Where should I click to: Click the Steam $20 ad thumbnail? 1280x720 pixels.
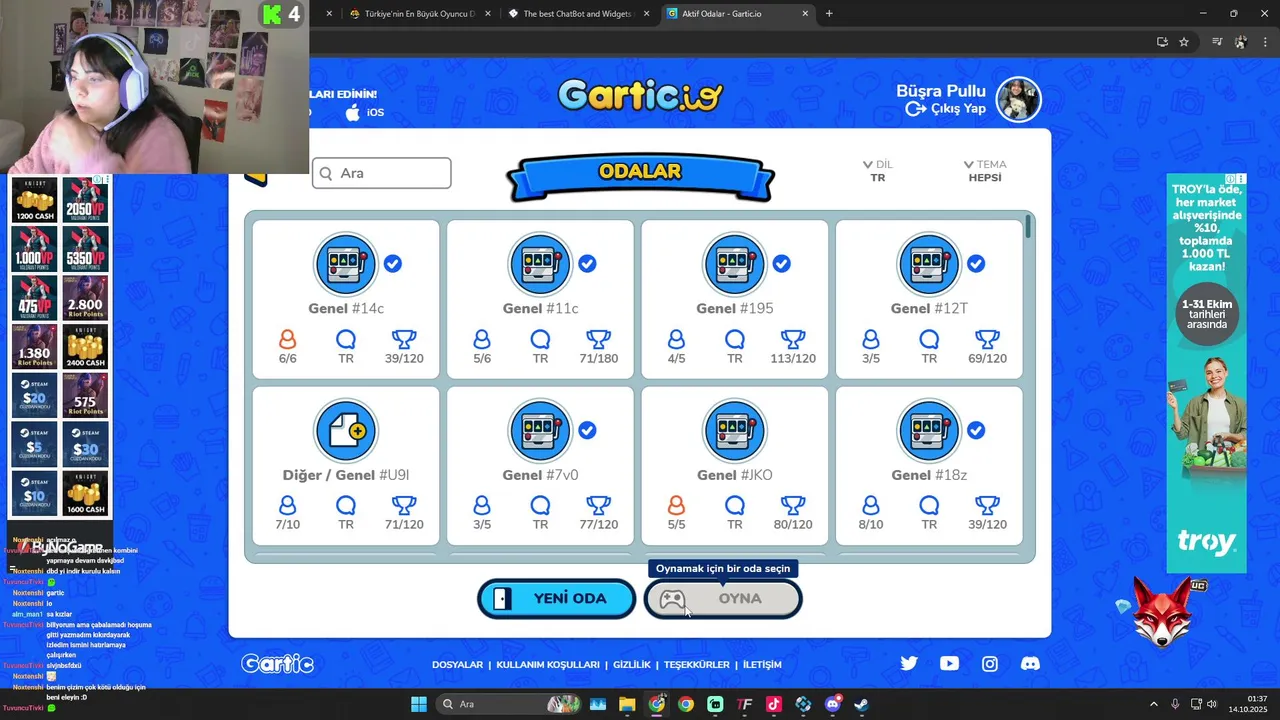35,395
